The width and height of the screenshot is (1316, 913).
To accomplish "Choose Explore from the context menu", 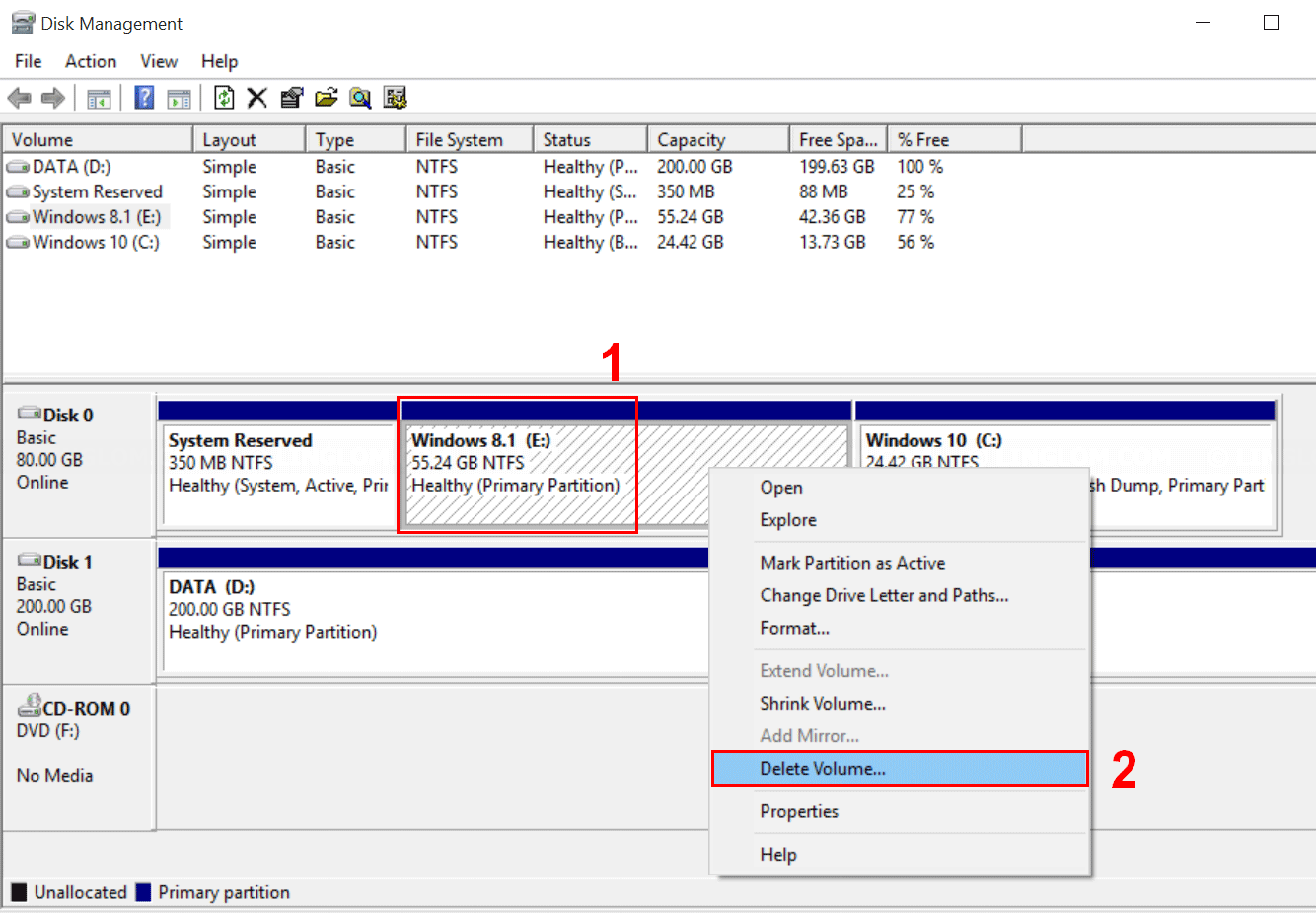I will pyautogui.click(x=900, y=520).
